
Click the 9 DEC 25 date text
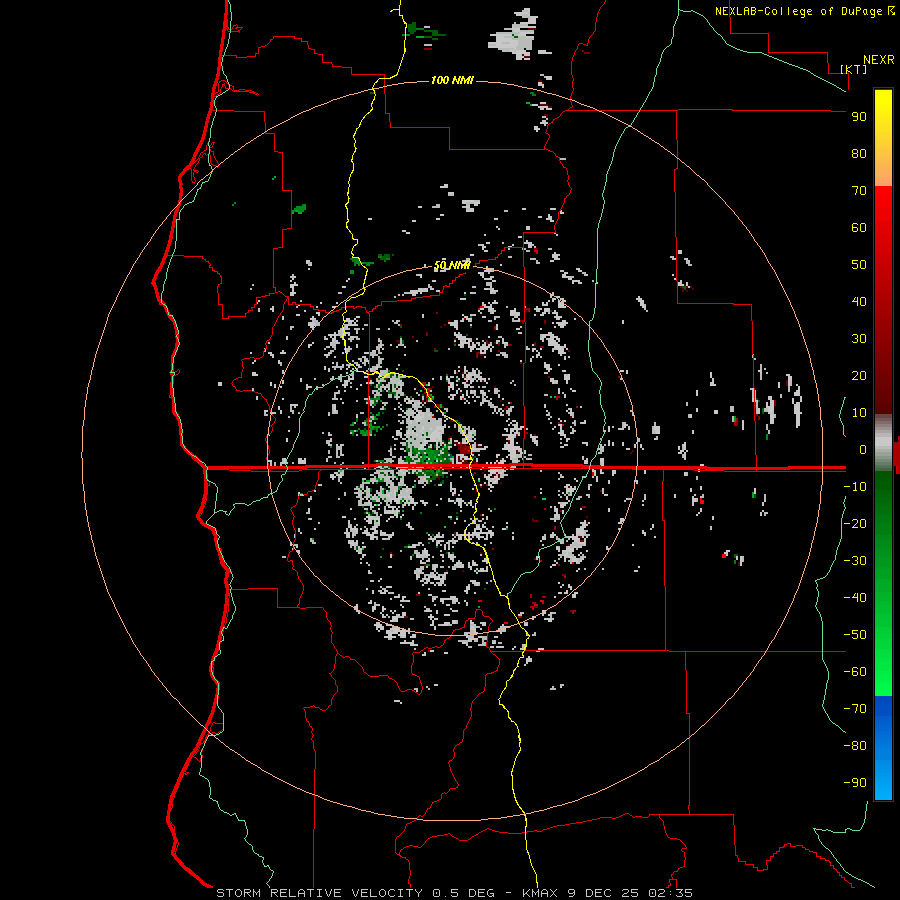[603, 893]
